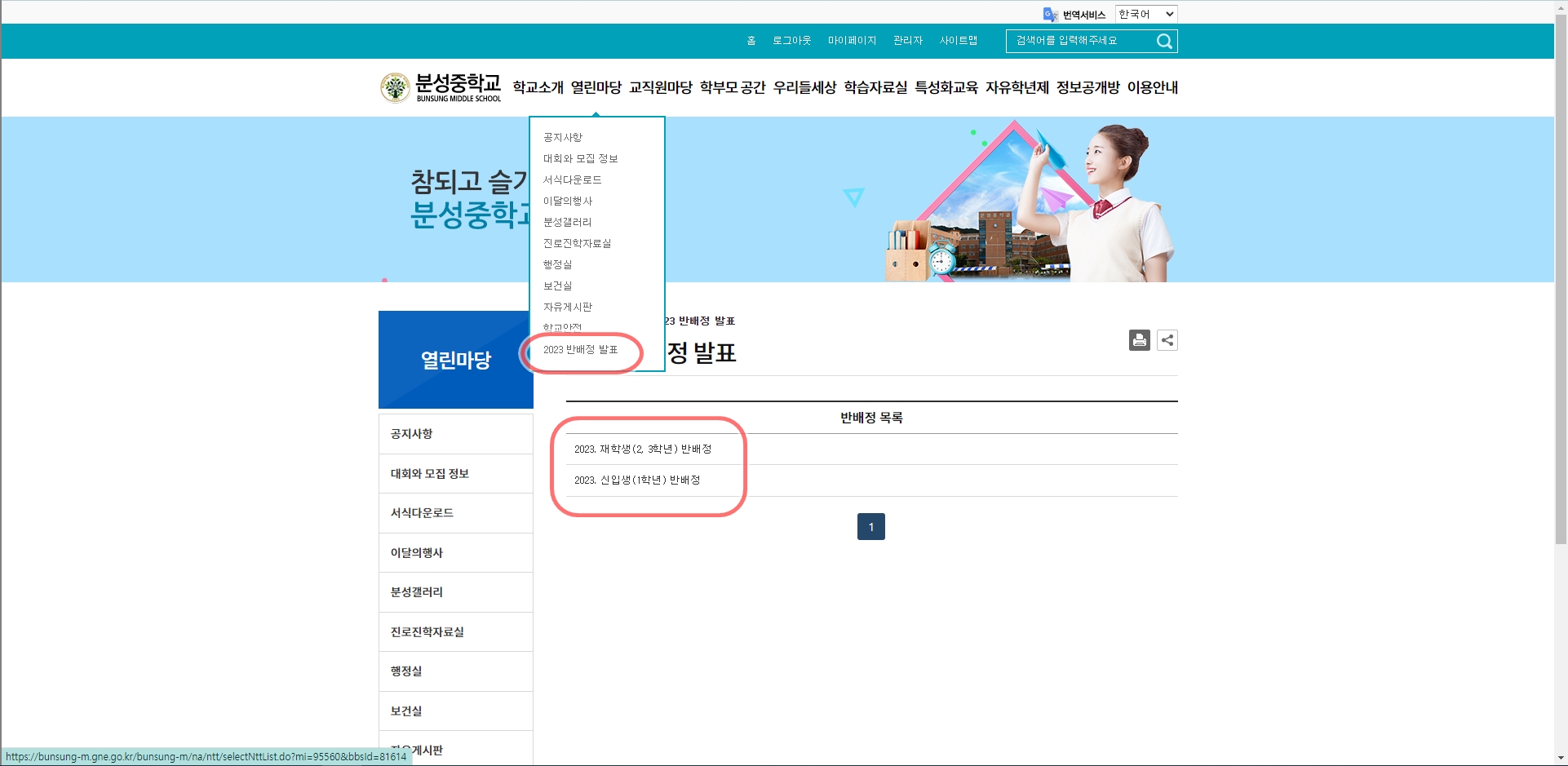This screenshot has width=1568, height=766.
Task: Click the Google translate service icon
Action: tap(1050, 15)
